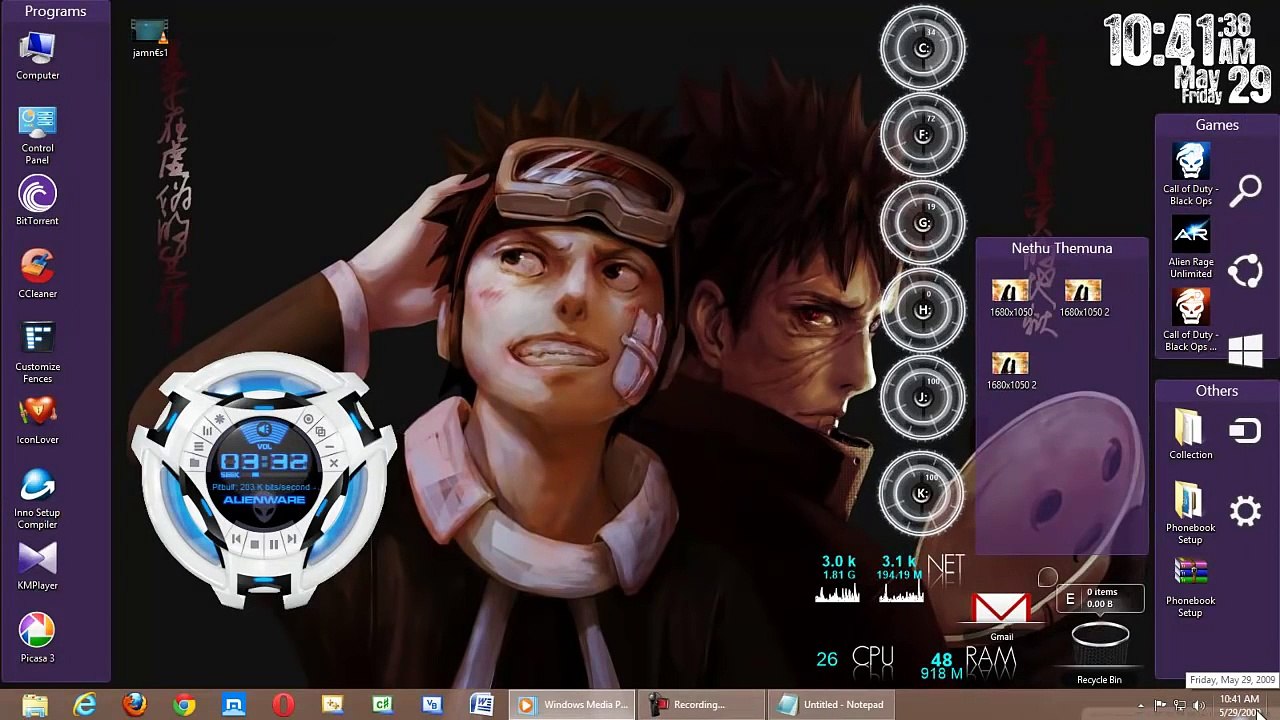The image size is (1280, 720).
Task: Skip to previous track in Alienware player
Action: 236,540
